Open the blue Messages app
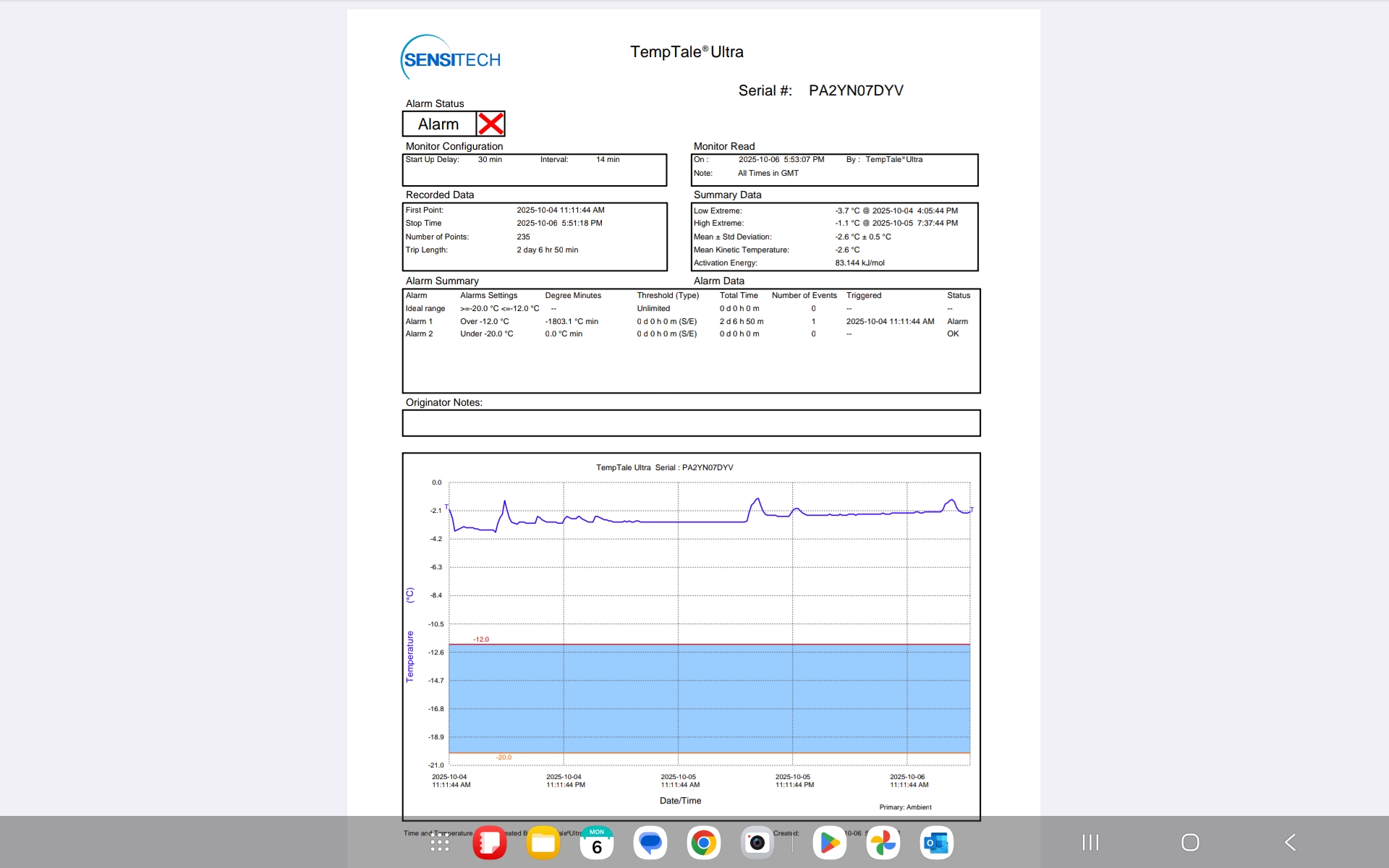Viewport: 1389px width, 868px height. 650,843
